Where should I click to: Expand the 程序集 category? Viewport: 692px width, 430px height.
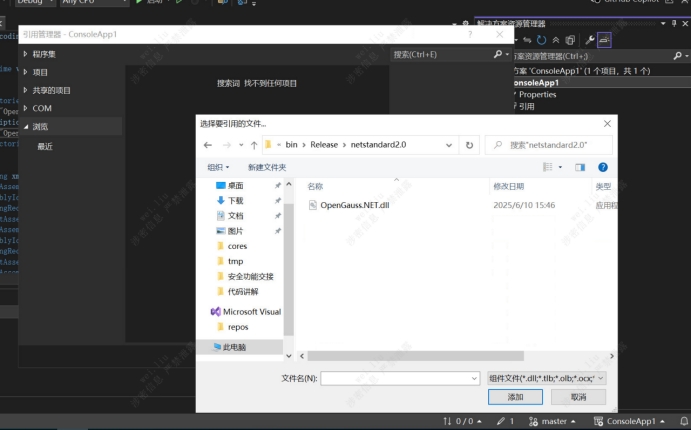coord(25,54)
